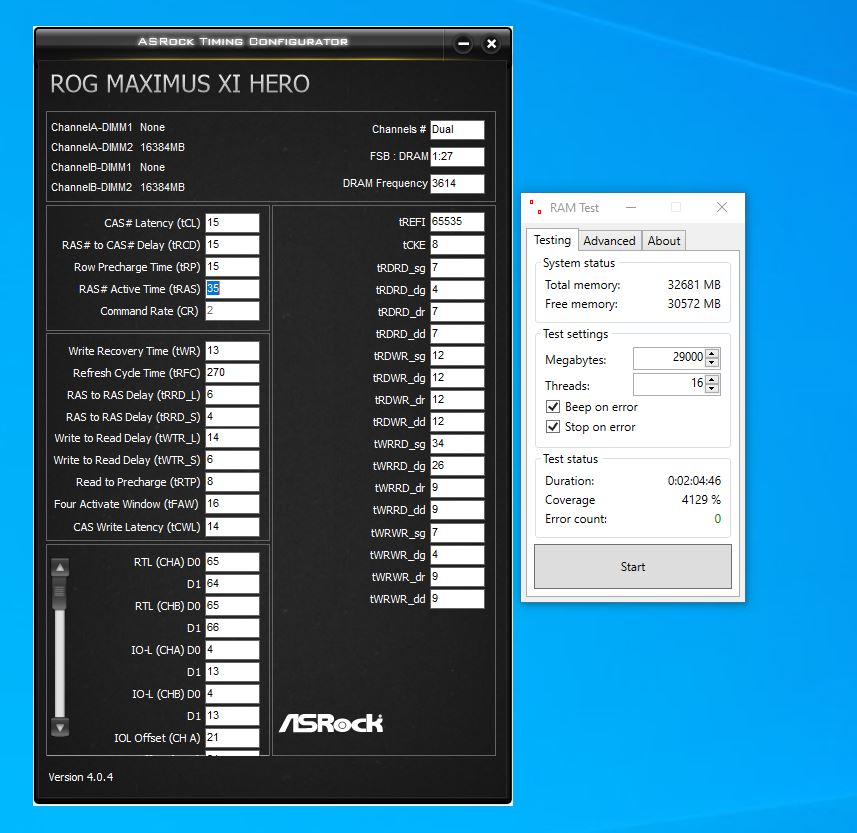Click the Four Activate Window (tFAW) field

click(232, 503)
